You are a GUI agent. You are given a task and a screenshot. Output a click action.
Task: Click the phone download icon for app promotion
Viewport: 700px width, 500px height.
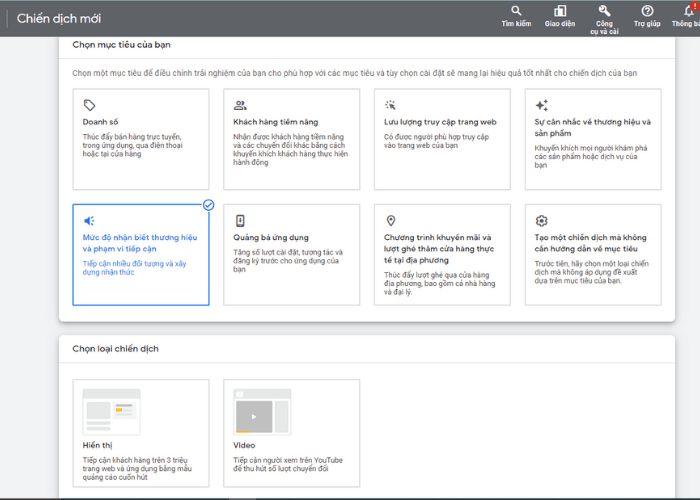click(240, 221)
